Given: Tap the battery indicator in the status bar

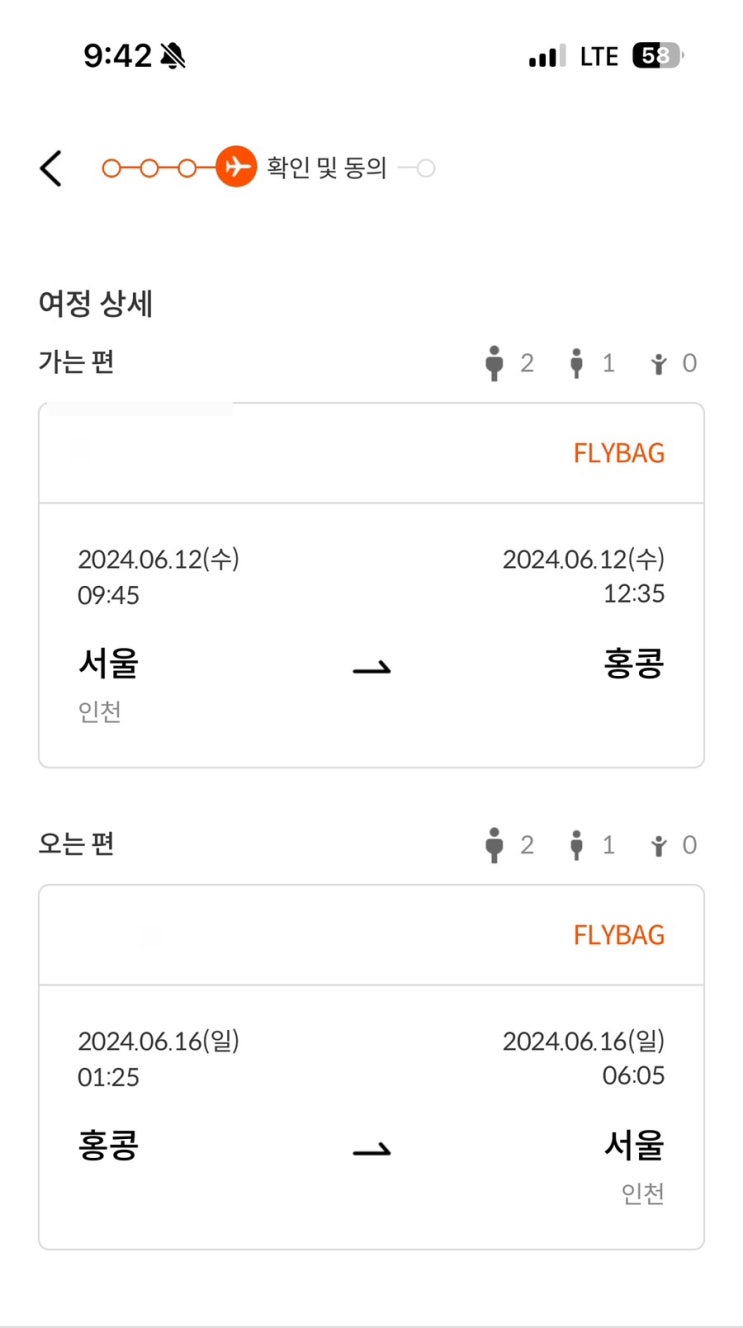Looking at the screenshot, I should [x=657, y=57].
